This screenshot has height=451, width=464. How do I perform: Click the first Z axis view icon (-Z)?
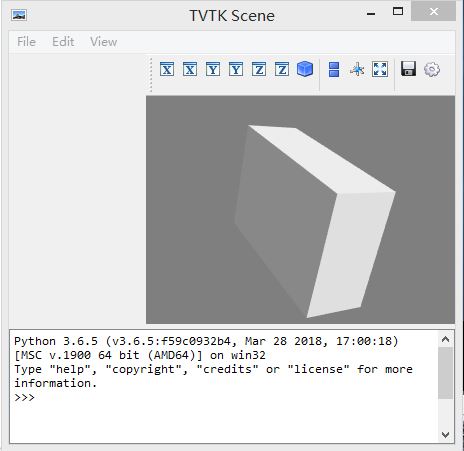pos(259,69)
